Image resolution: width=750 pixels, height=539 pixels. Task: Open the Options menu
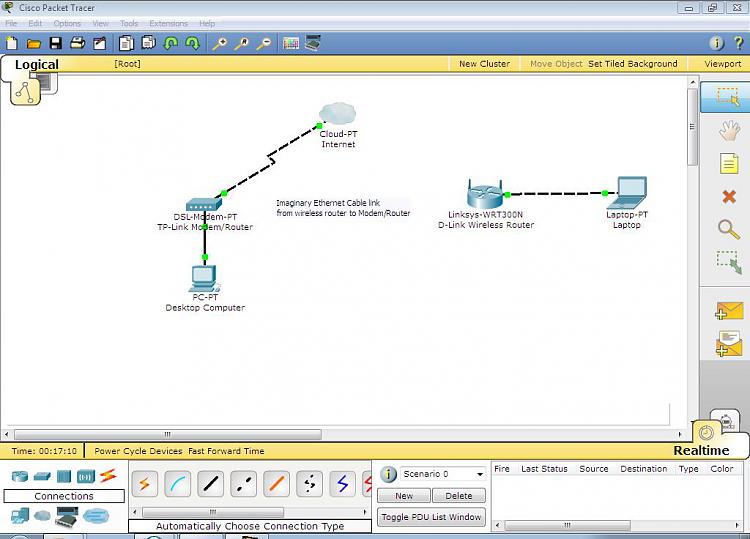(x=67, y=23)
